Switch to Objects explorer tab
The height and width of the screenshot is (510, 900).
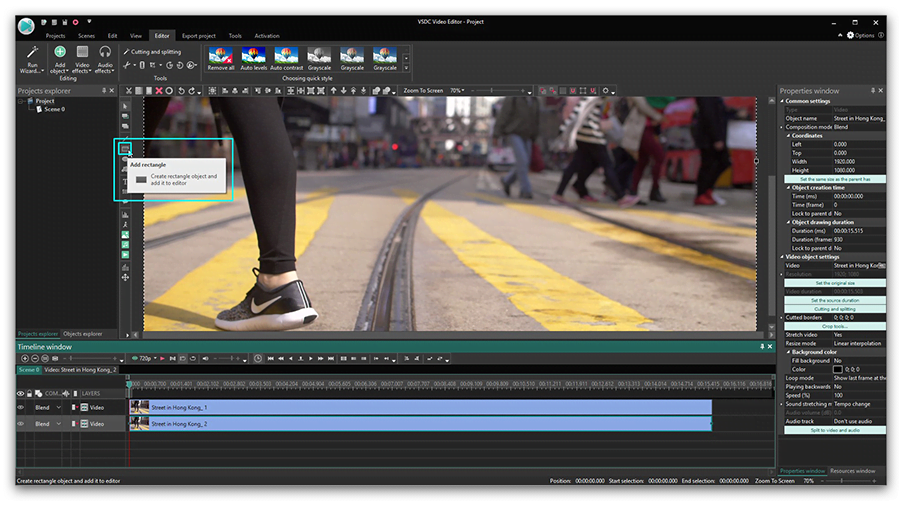pos(83,334)
